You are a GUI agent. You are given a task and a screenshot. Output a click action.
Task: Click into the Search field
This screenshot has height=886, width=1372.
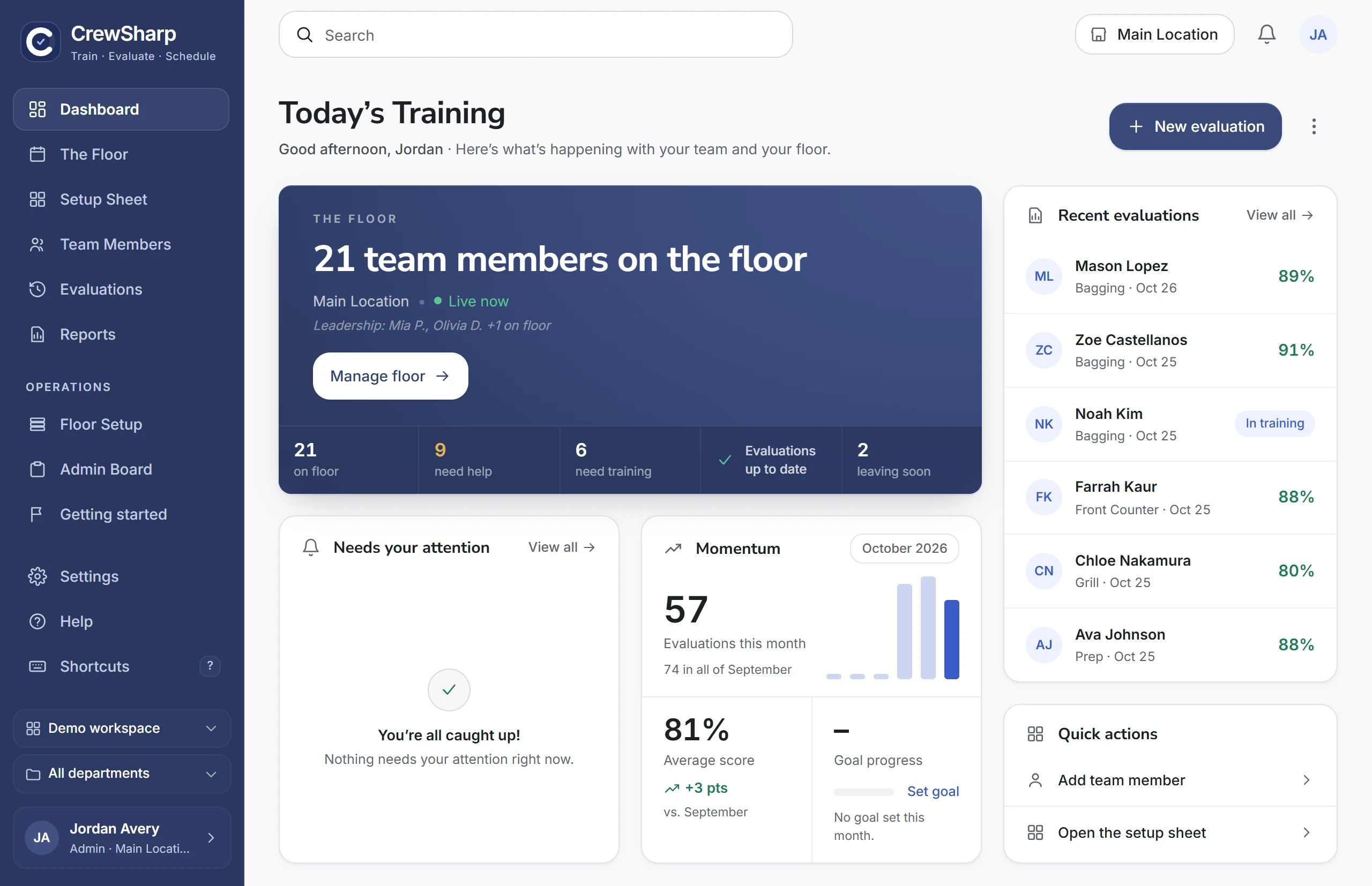535,34
